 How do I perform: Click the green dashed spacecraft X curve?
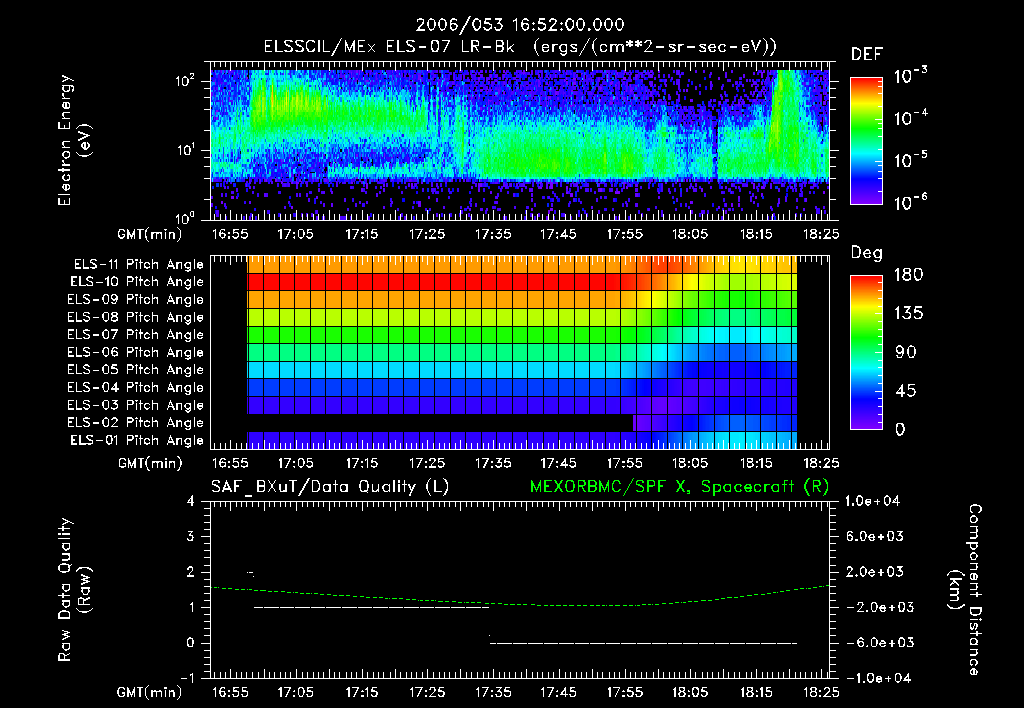tap(520, 604)
